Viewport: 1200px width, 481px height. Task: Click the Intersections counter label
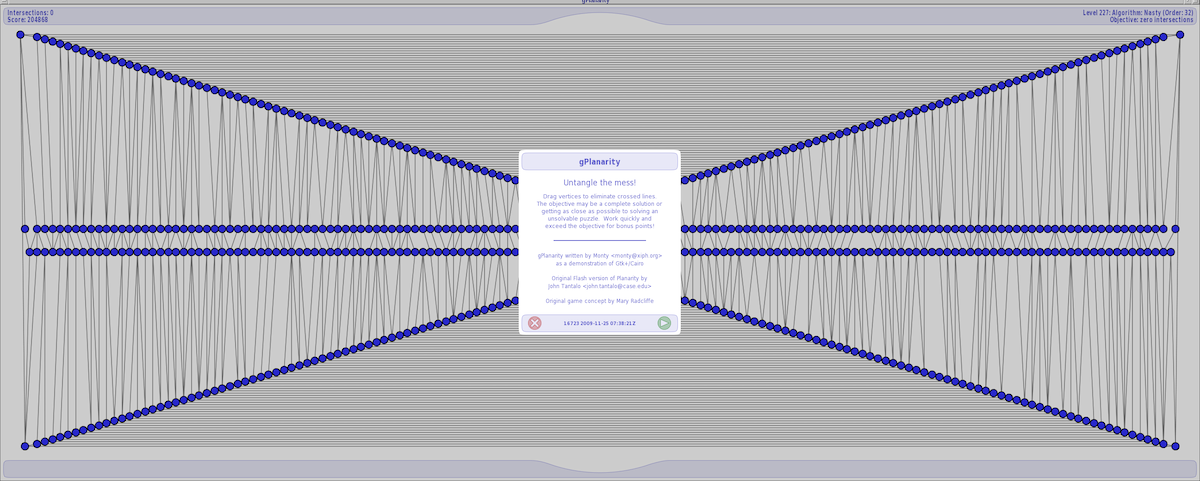[31, 13]
